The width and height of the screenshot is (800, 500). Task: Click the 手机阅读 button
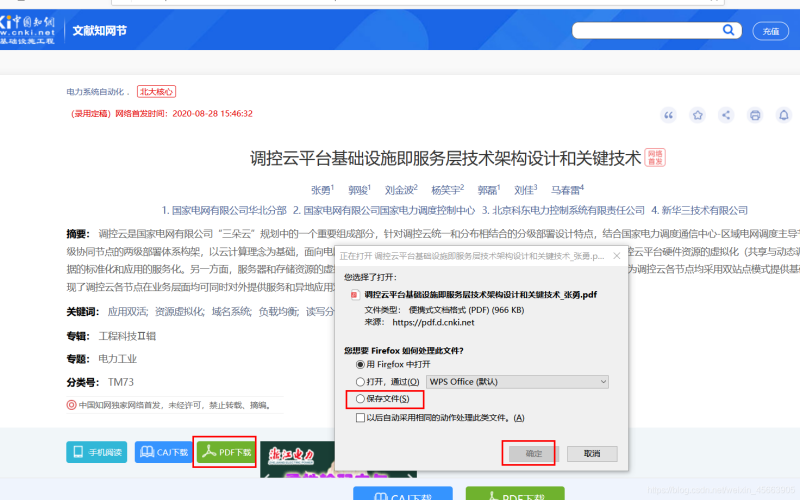[x=96, y=452]
